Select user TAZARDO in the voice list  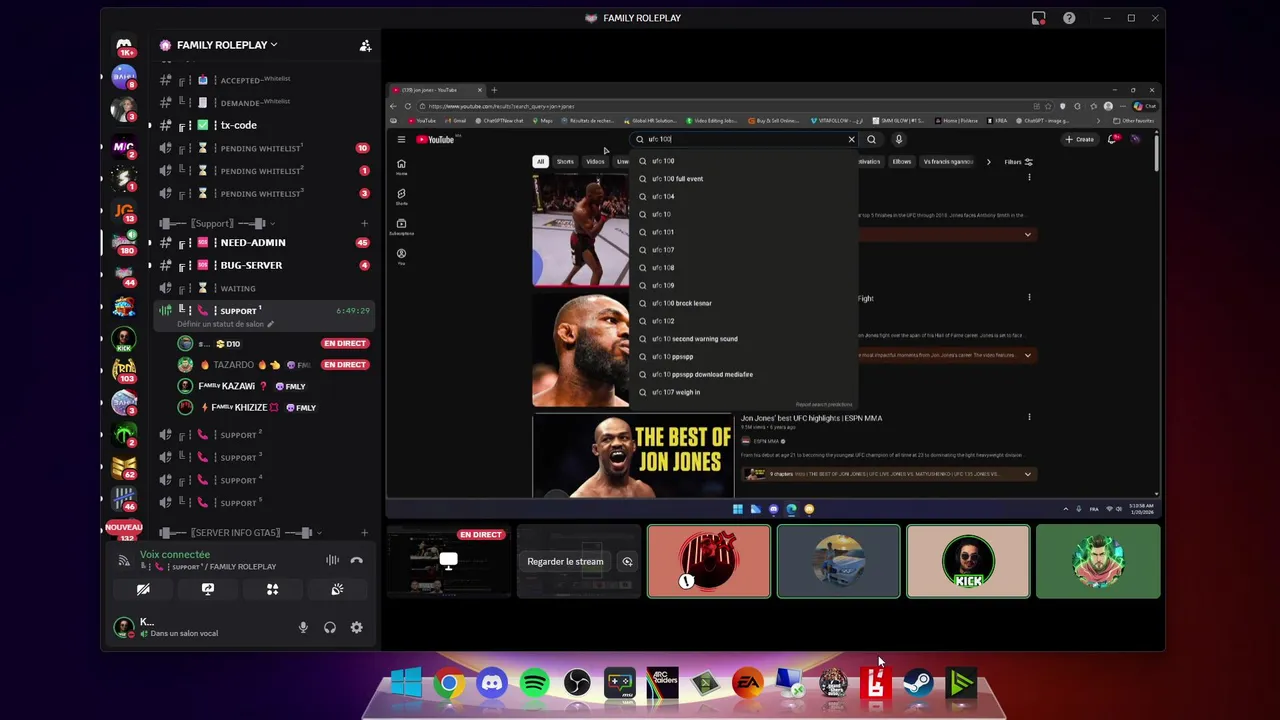pyautogui.click(x=274, y=365)
